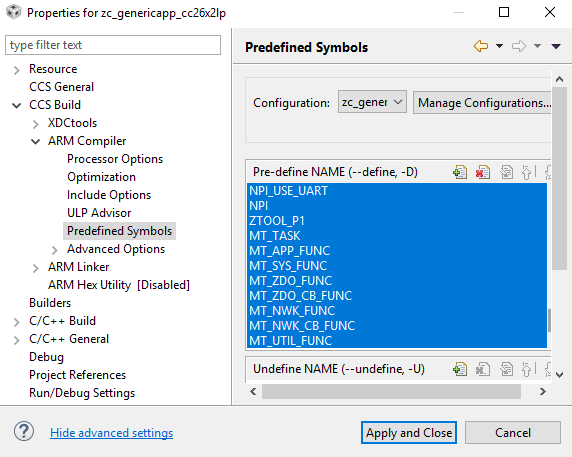This screenshot has width=572, height=457.
Task: Select the ZTOOL_P1 symbol
Action: (397, 221)
